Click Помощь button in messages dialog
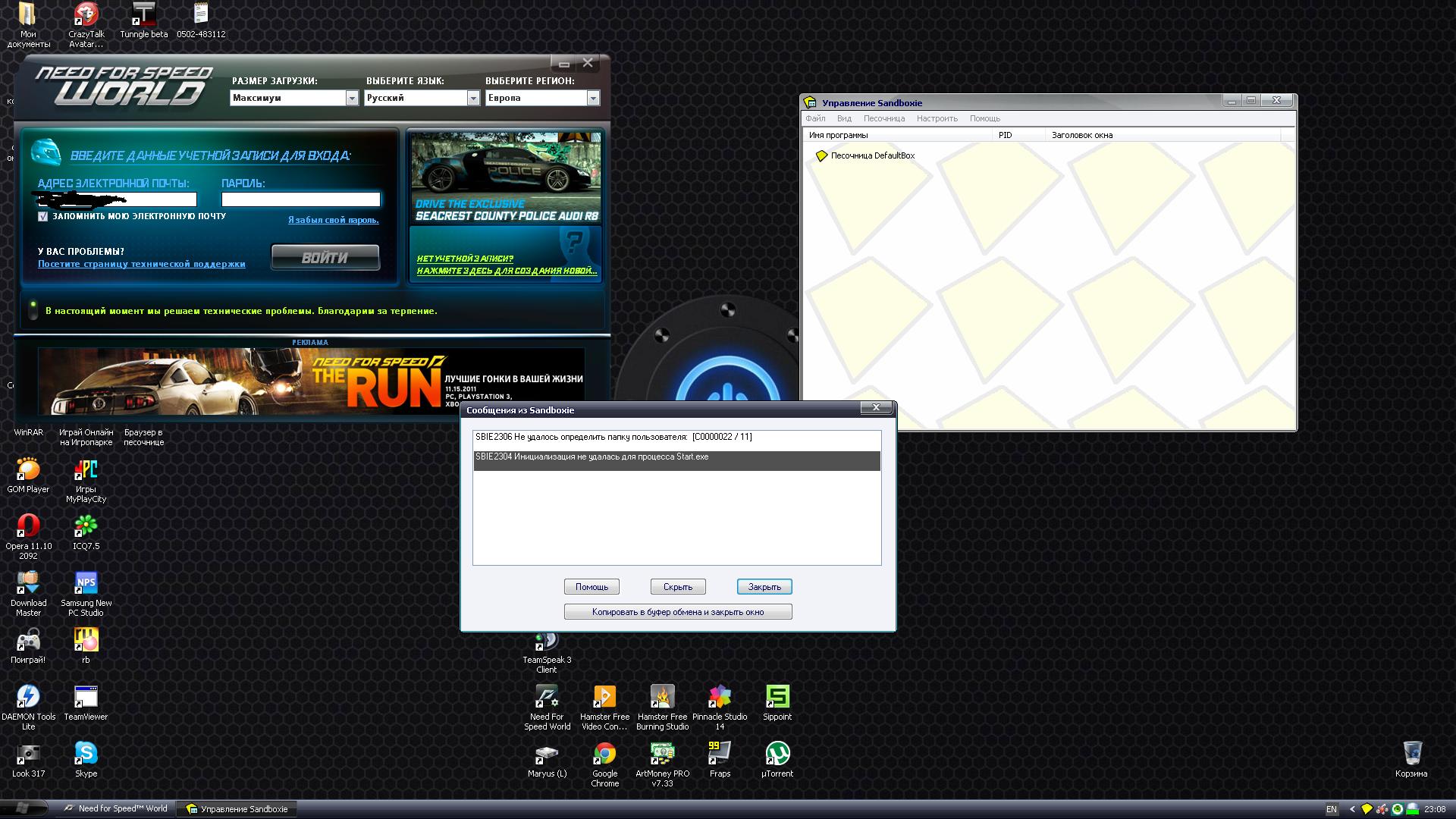1456x819 pixels. pyautogui.click(x=591, y=587)
